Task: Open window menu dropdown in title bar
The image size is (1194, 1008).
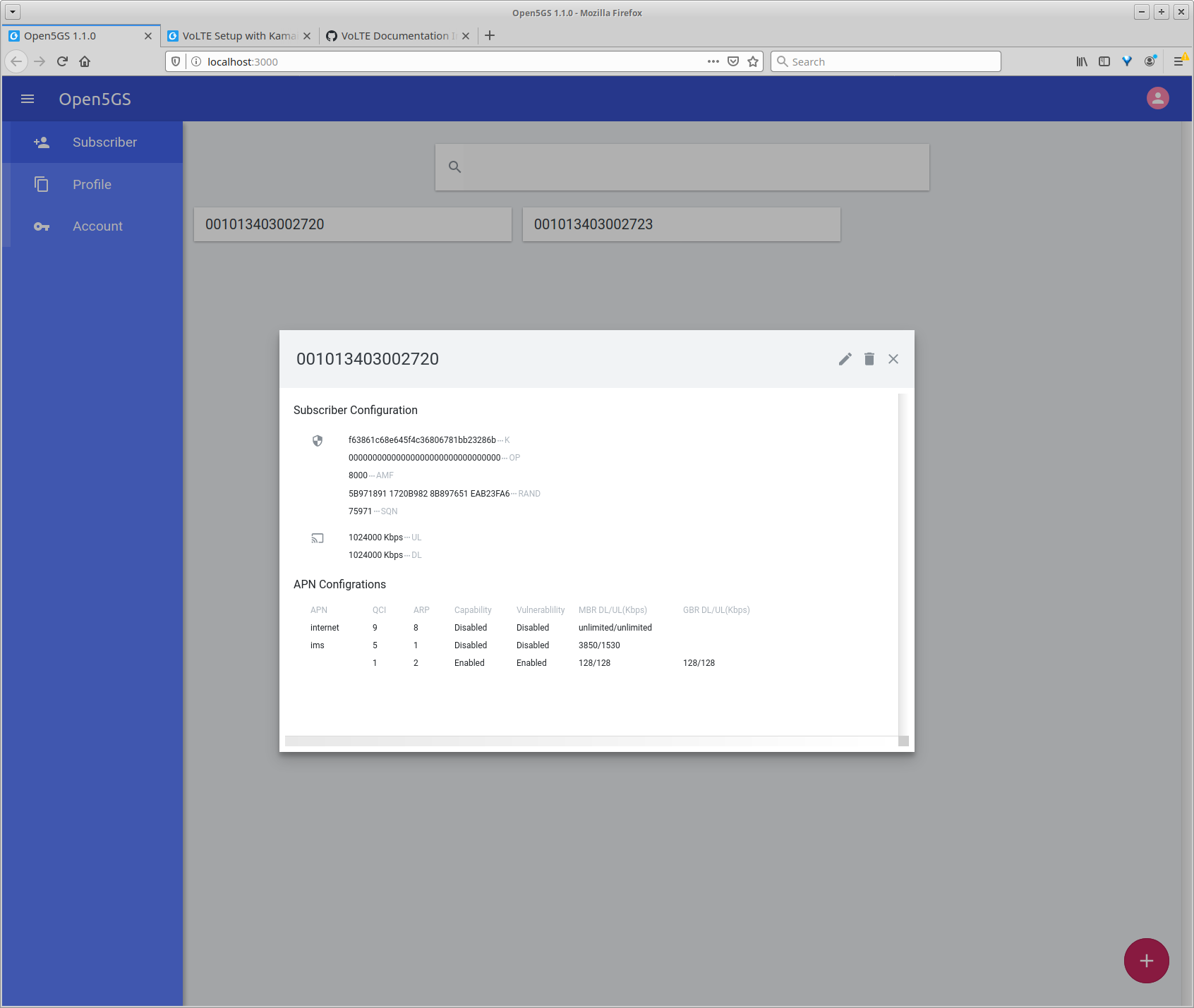Action: pos(13,12)
